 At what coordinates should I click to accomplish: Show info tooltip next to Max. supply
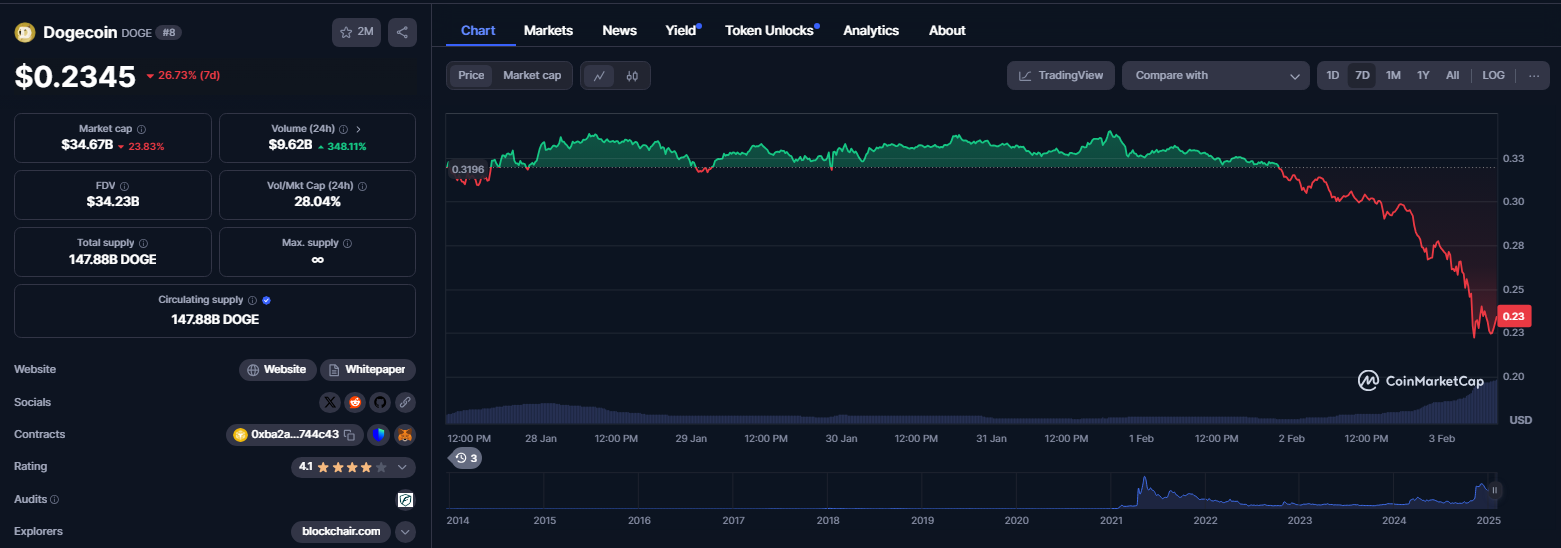(347, 243)
